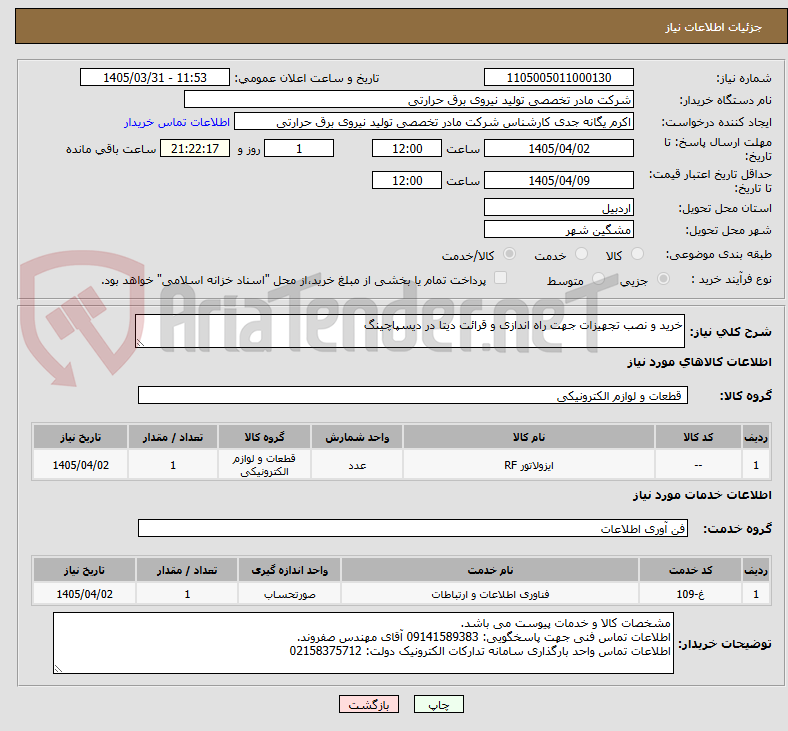Click the کد خدمت column header
The image size is (788, 731).
(x=691, y=570)
